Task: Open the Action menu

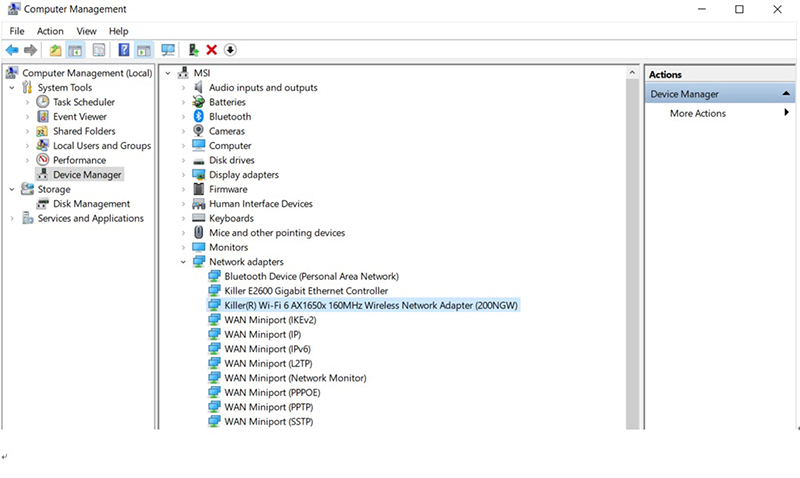Action: 50,31
